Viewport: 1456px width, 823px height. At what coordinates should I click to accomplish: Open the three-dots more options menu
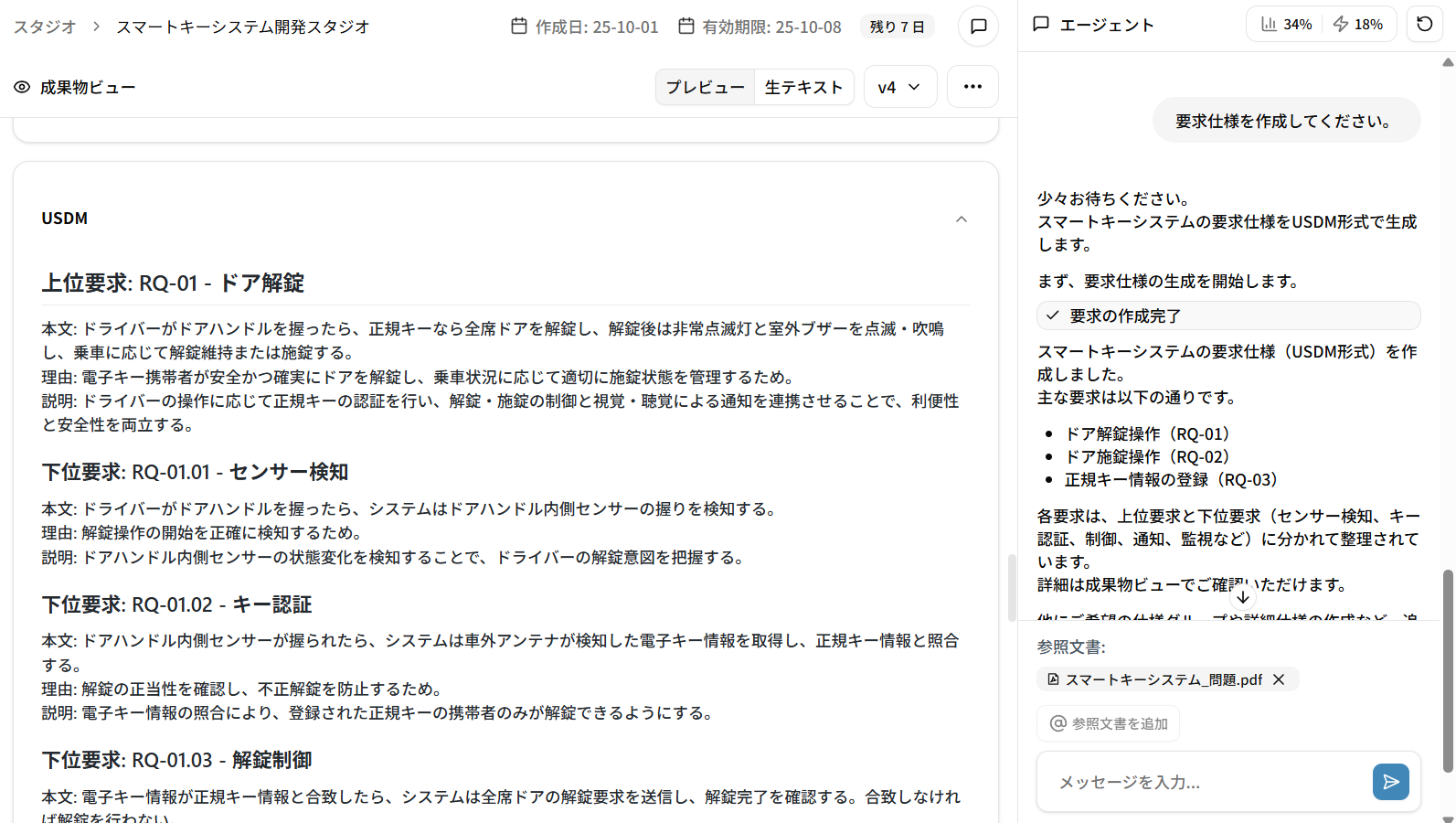pyautogui.click(x=972, y=87)
